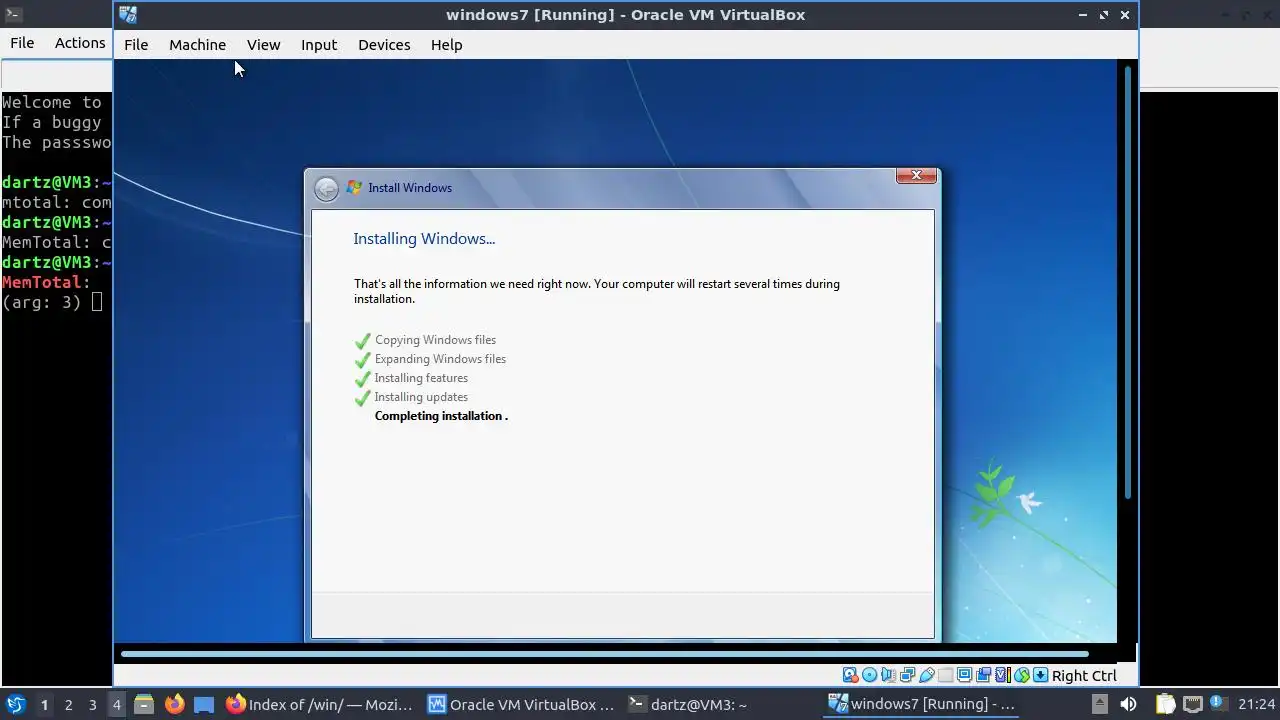Click the shared folders indicator icon
This screenshot has width=1280, height=720.
pyautogui.click(x=945, y=675)
